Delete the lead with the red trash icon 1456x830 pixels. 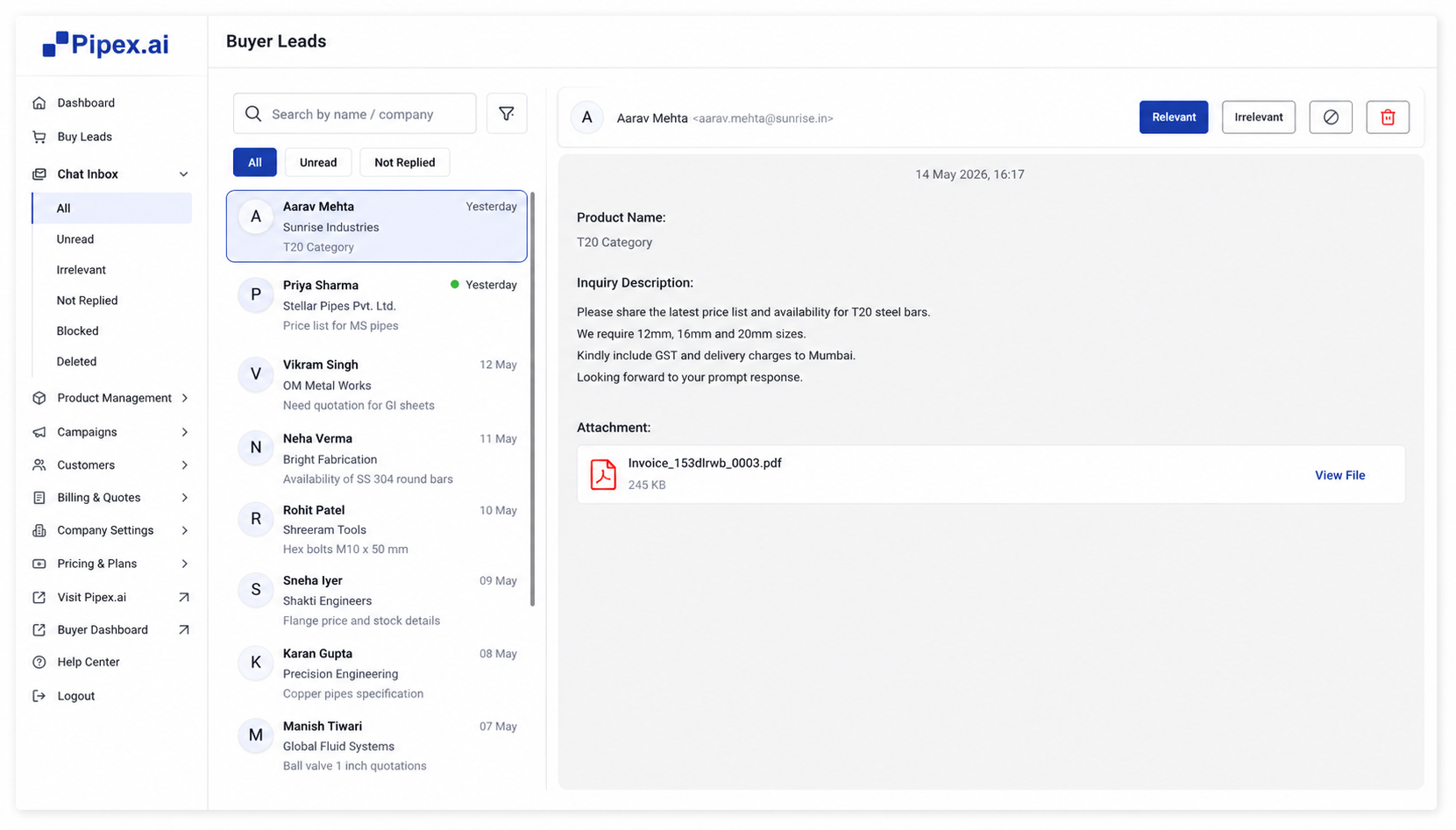click(1388, 117)
